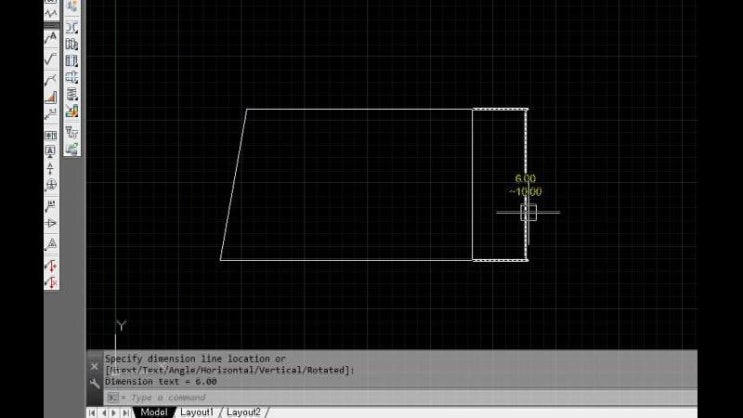Screen dimensions: 743x418
Task: Choose the Rotated command option
Action: click(328, 370)
